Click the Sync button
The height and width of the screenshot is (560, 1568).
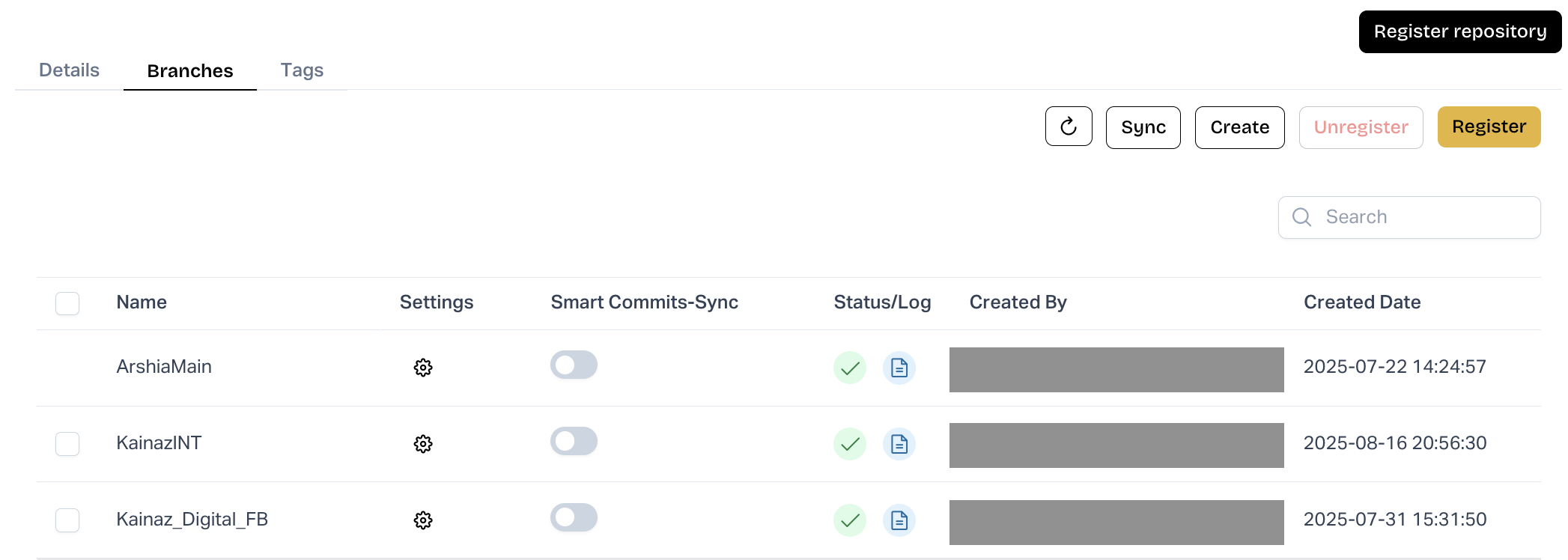pyautogui.click(x=1143, y=127)
